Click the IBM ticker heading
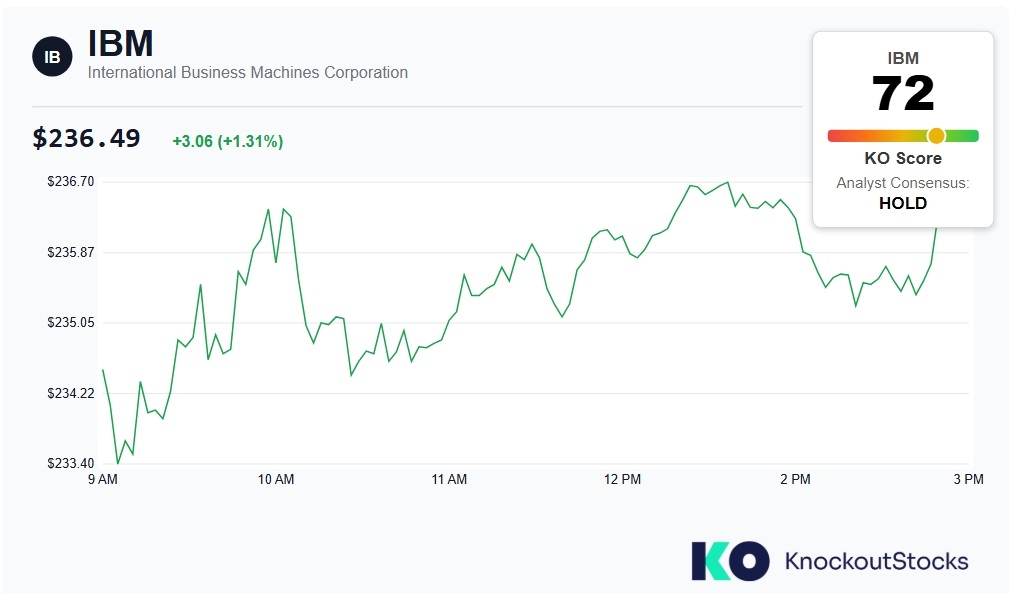This screenshot has width=1019, height=593. (x=120, y=44)
